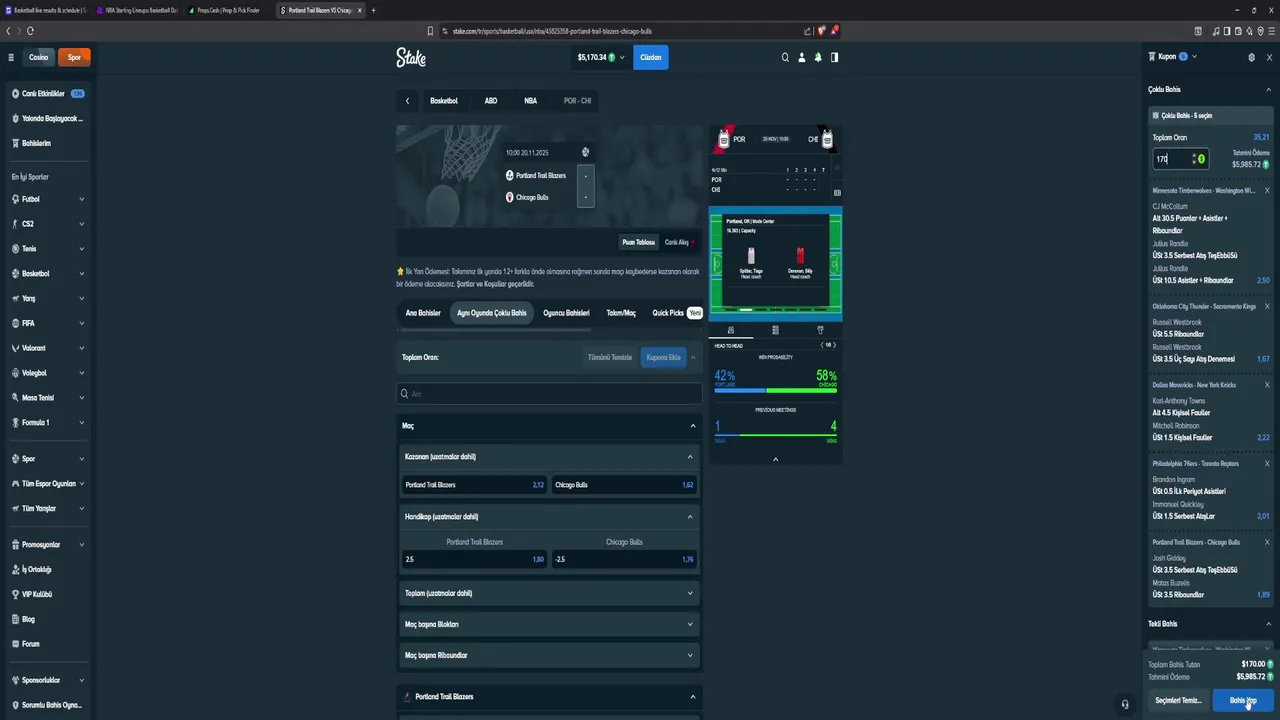
Task: Open bet slip settings gear icon
Action: pos(1251,57)
